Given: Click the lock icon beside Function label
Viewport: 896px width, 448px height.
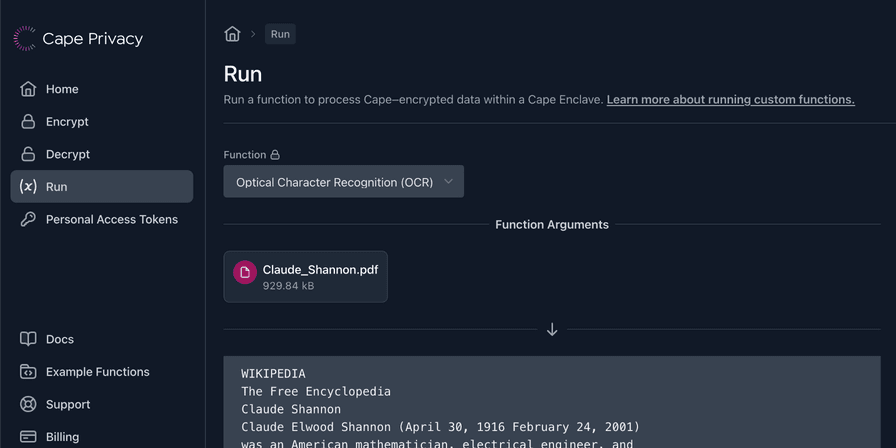Looking at the screenshot, I should [x=275, y=155].
